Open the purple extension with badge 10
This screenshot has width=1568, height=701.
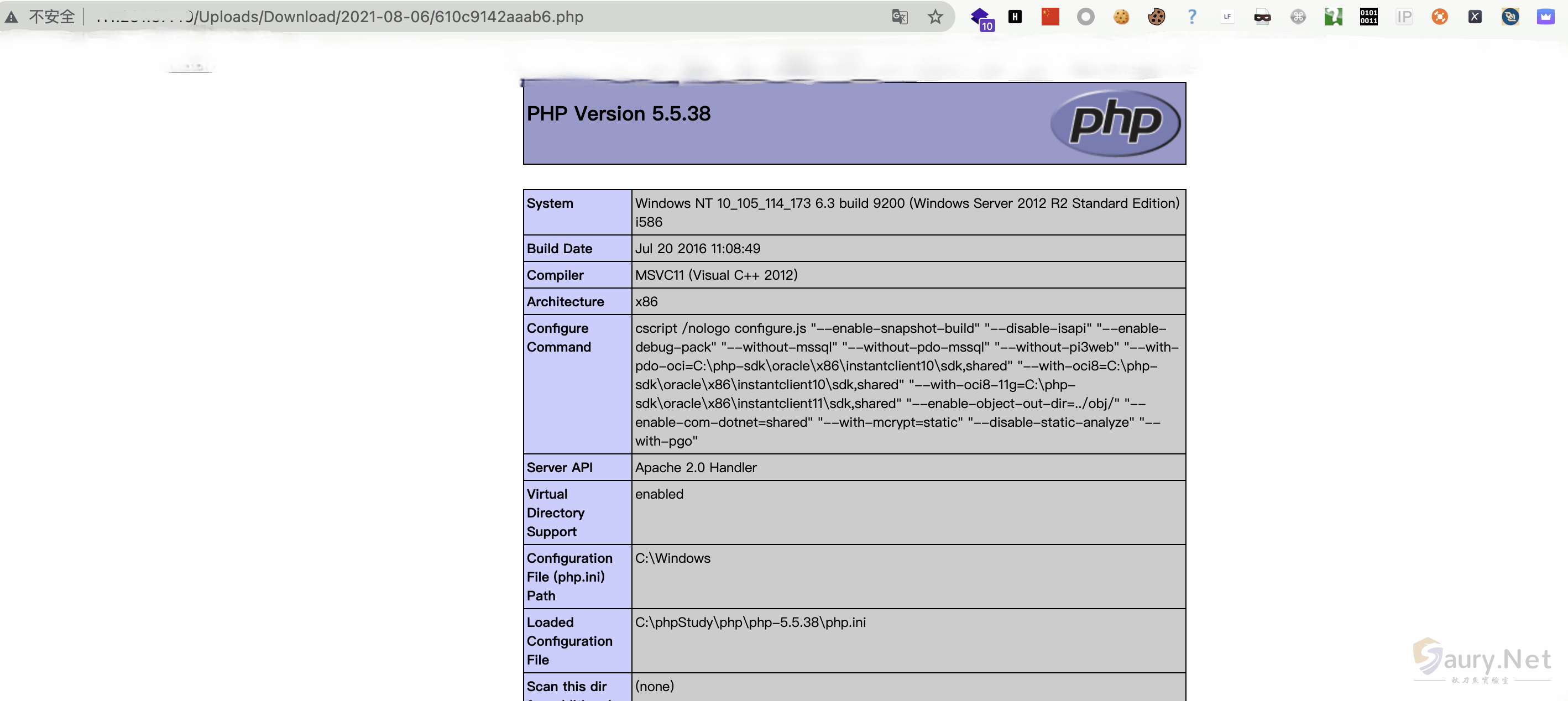[981, 17]
